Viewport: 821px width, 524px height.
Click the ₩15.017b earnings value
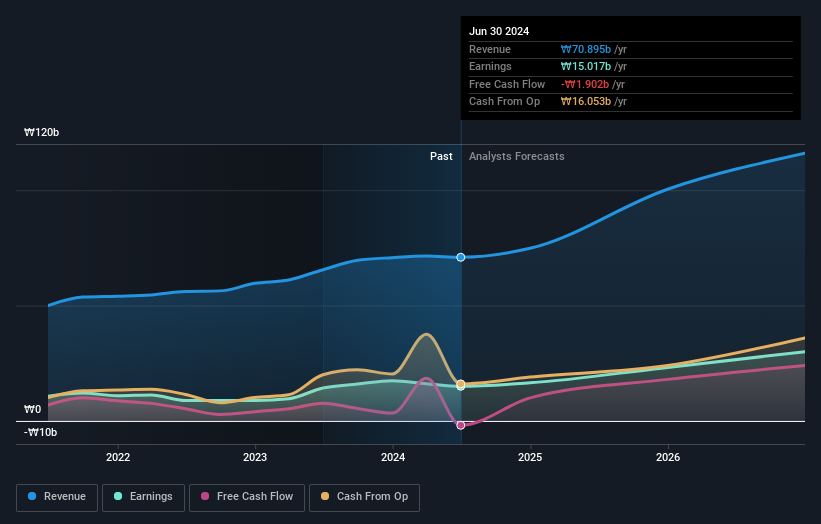[586, 66]
